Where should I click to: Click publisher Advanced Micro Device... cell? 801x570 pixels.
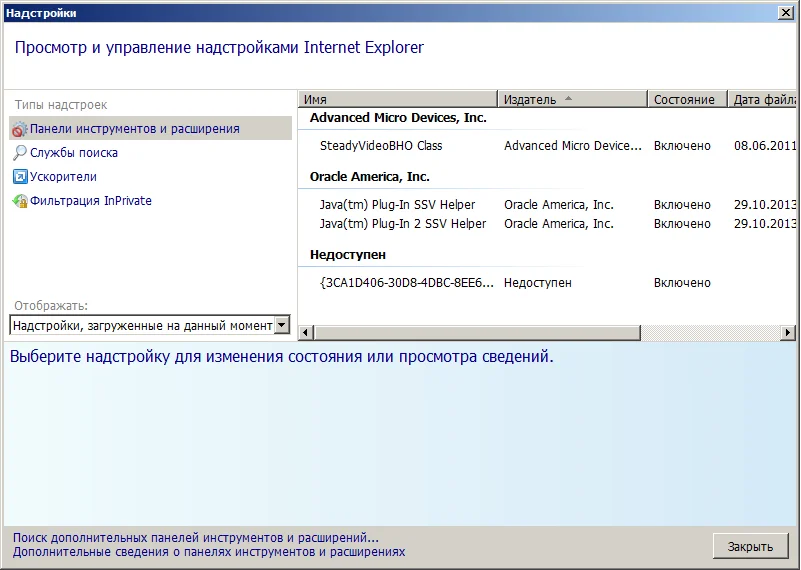point(573,146)
